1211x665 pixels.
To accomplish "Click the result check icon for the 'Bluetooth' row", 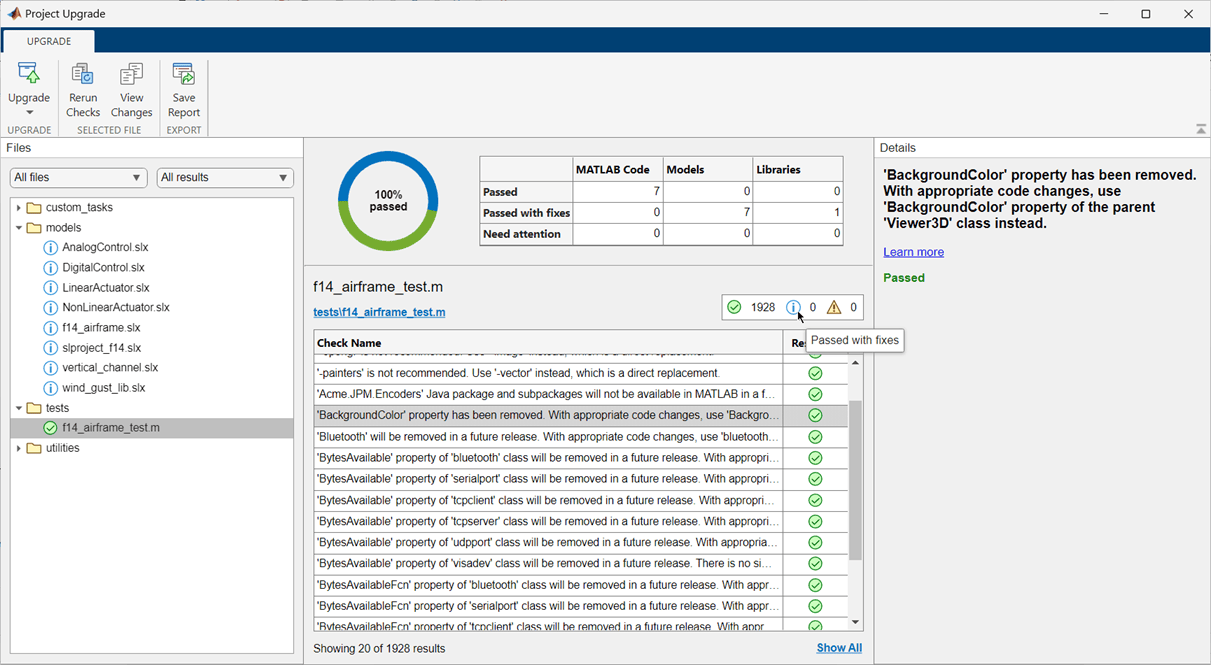I will point(815,437).
